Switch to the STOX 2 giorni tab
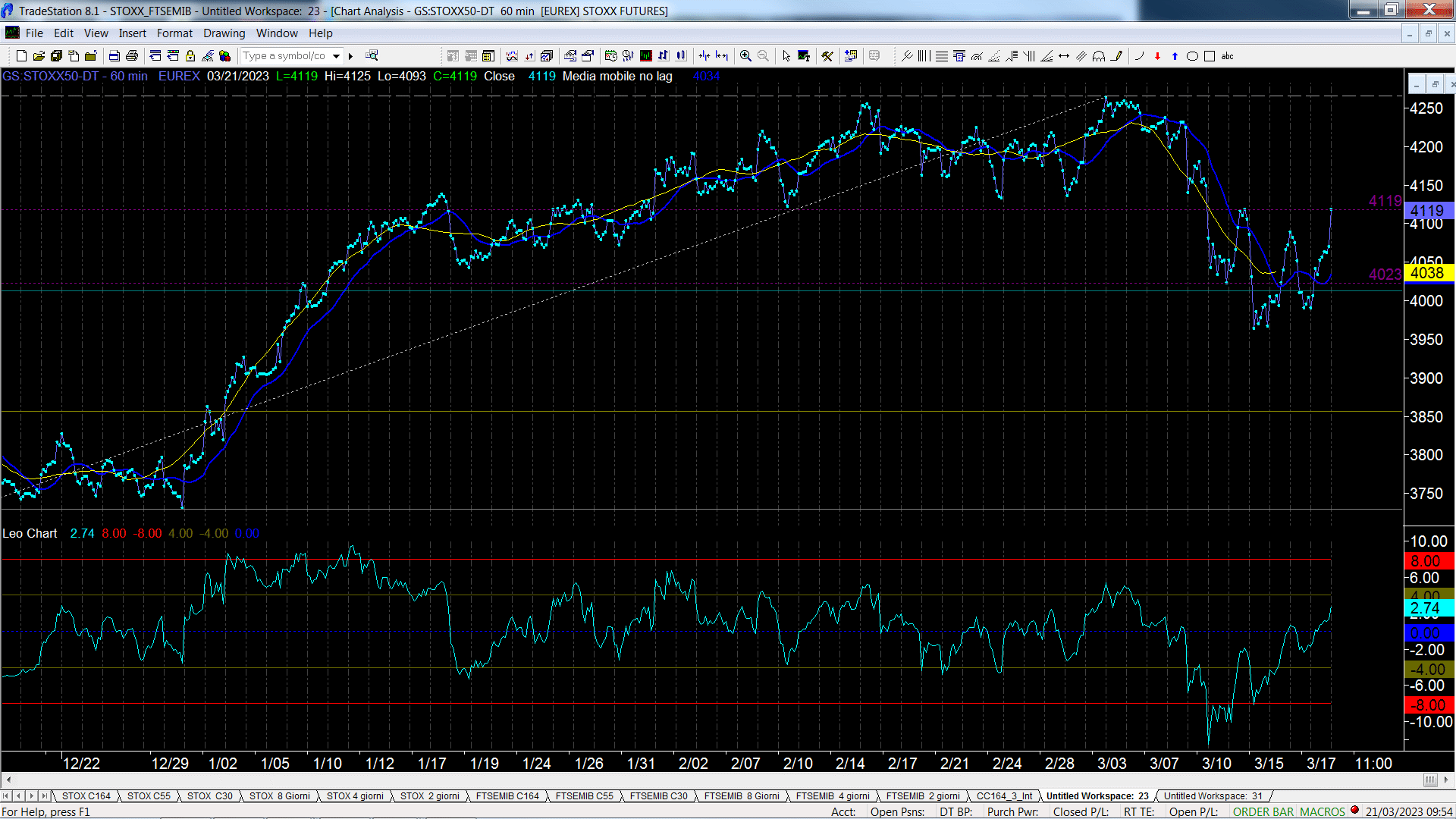The height and width of the screenshot is (819, 1456). [x=430, y=795]
